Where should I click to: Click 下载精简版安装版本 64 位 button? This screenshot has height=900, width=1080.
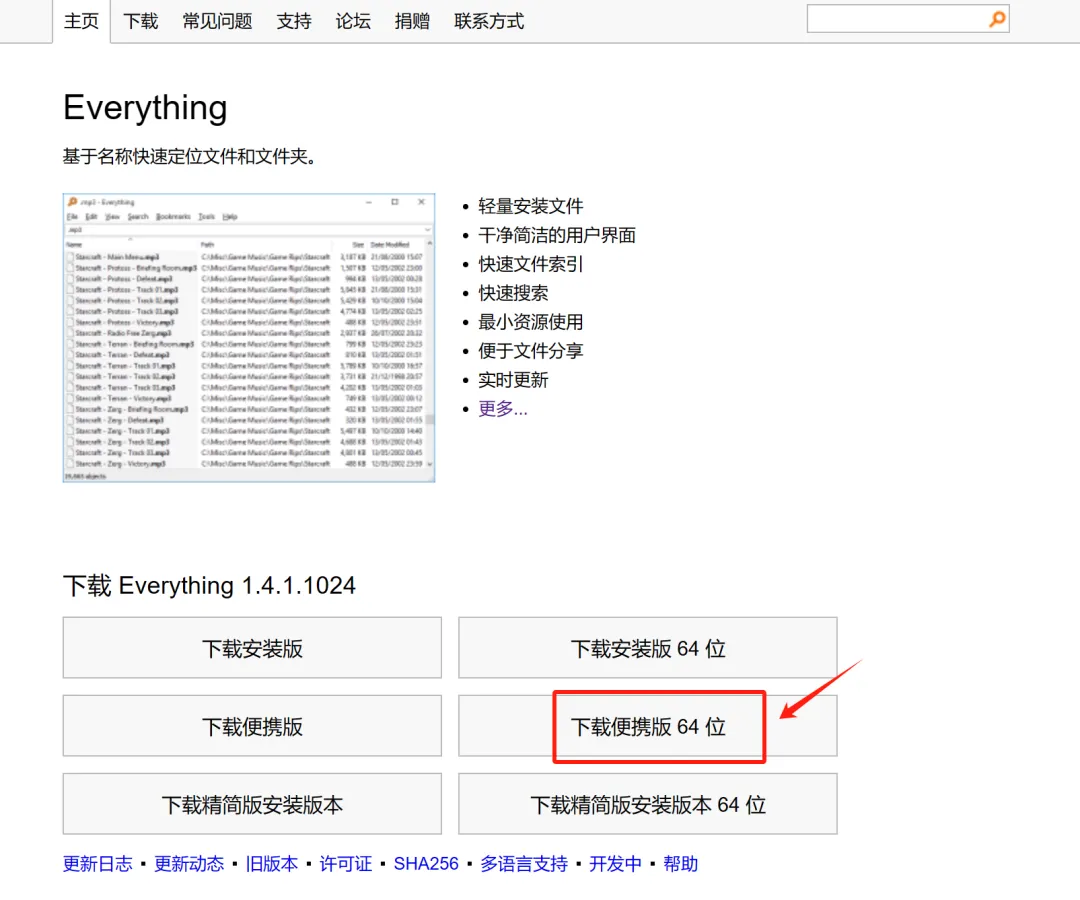tap(647, 804)
